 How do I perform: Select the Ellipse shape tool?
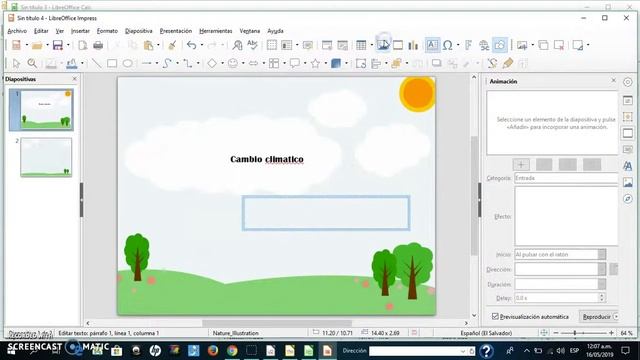pos(128,63)
